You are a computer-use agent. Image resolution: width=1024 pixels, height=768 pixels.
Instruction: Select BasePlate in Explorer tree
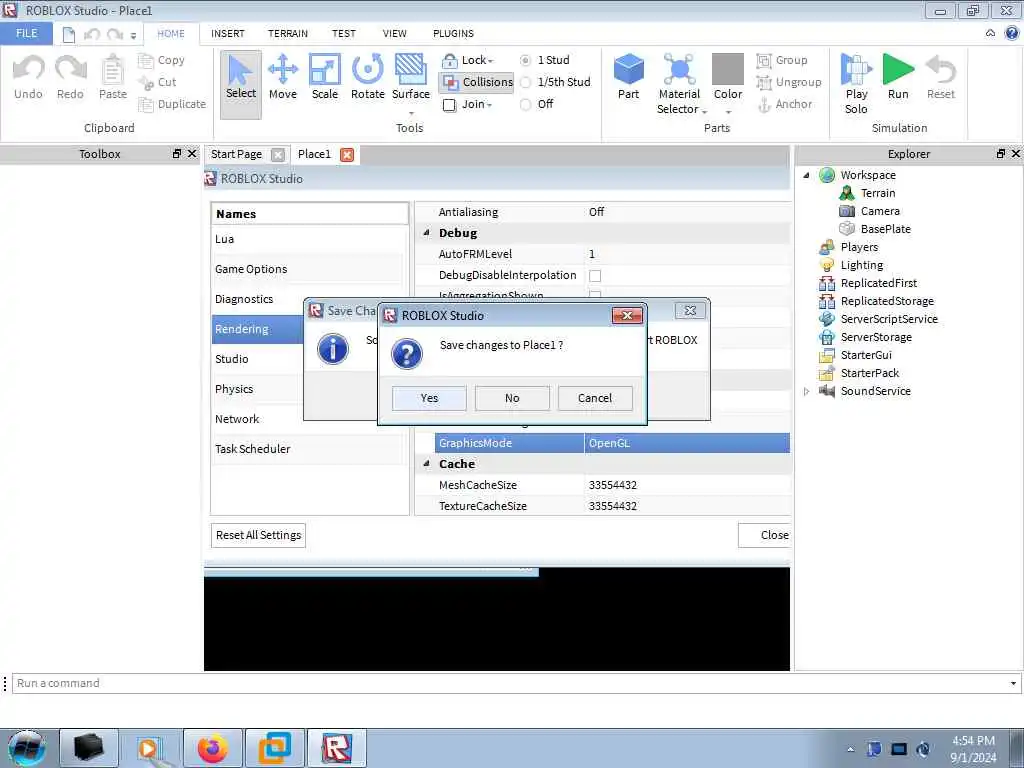[885, 229]
